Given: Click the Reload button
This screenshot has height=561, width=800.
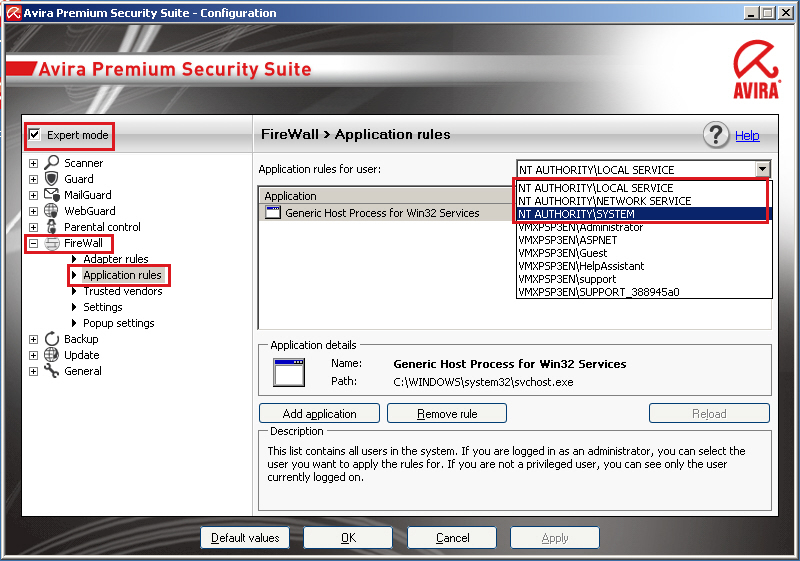Looking at the screenshot, I should [x=709, y=414].
